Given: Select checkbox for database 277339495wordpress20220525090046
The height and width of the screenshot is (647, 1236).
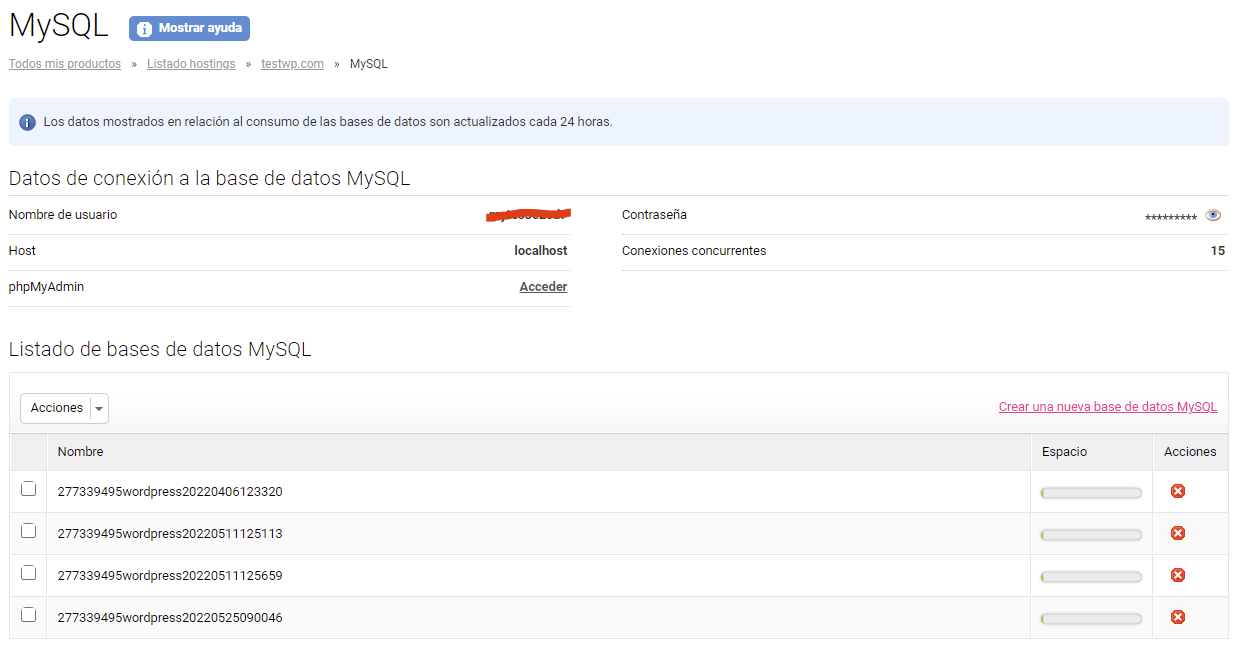Looking at the screenshot, I should pyautogui.click(x=28, y=615).
